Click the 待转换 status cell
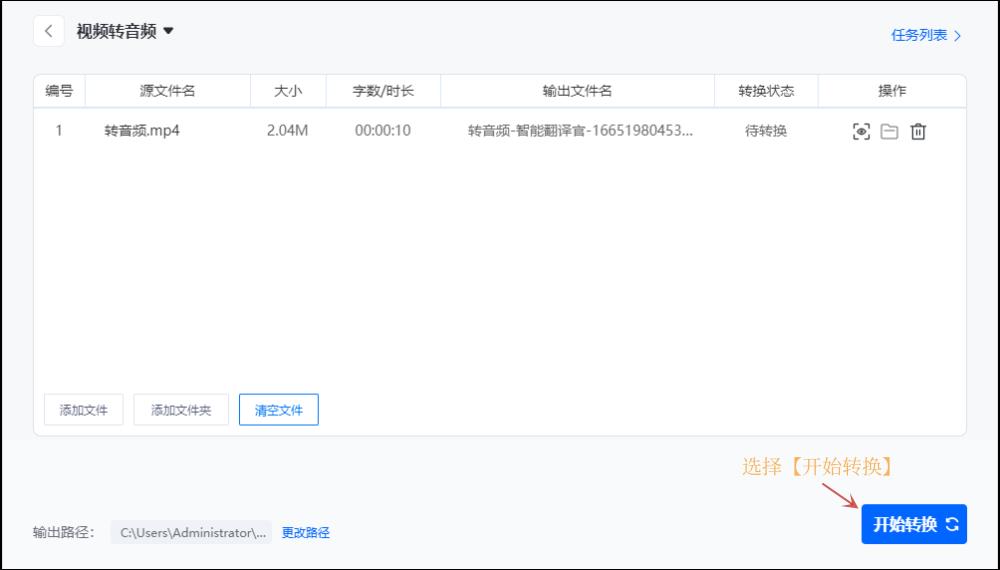 point(766,131)
